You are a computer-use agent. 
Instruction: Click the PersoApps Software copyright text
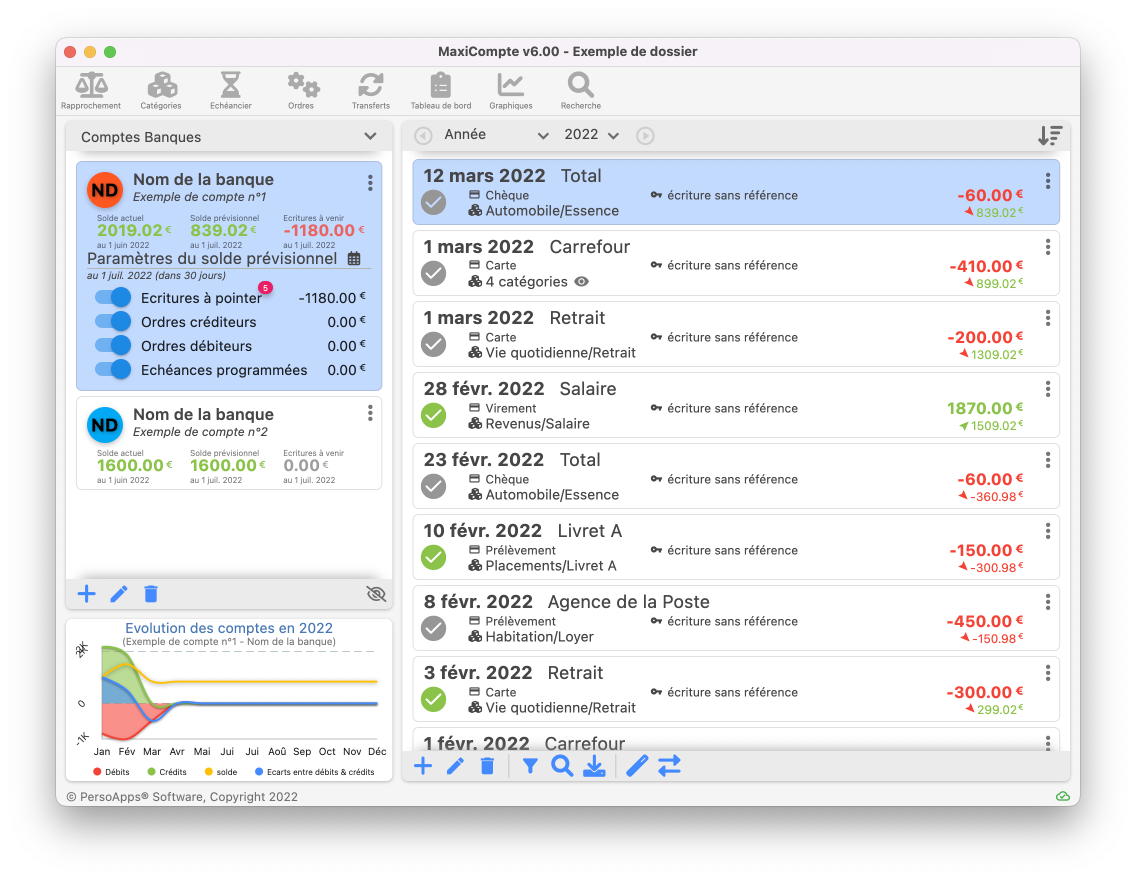click(x=182, y=797)
